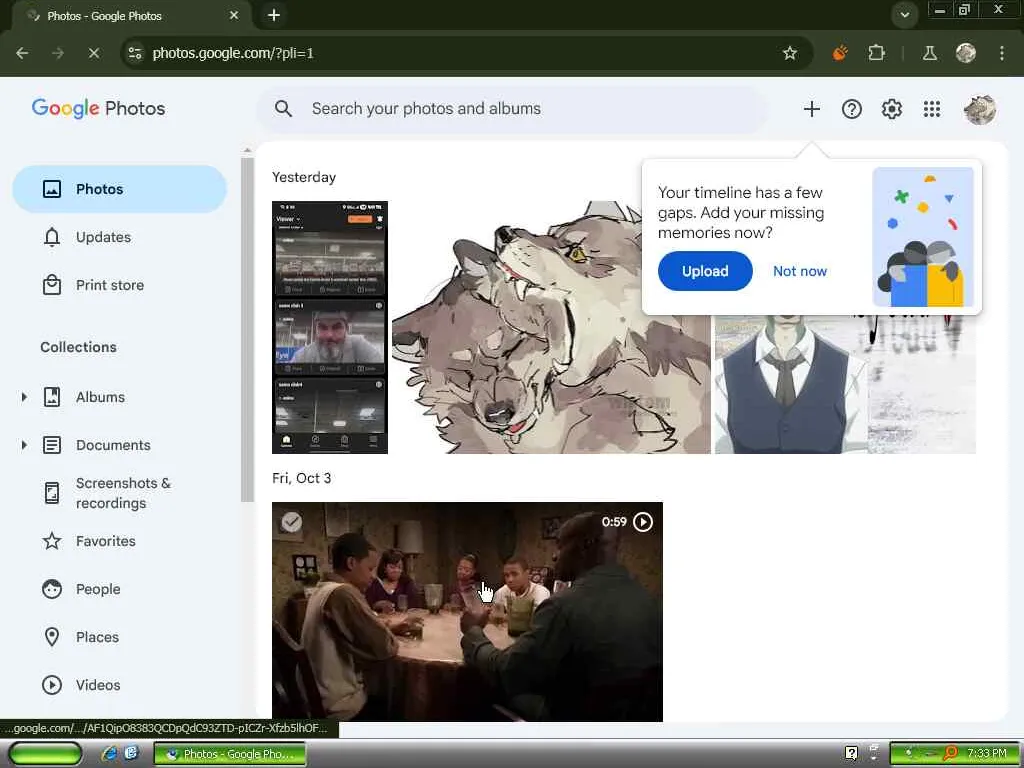Click the People face icon

[x=52, y=589]
